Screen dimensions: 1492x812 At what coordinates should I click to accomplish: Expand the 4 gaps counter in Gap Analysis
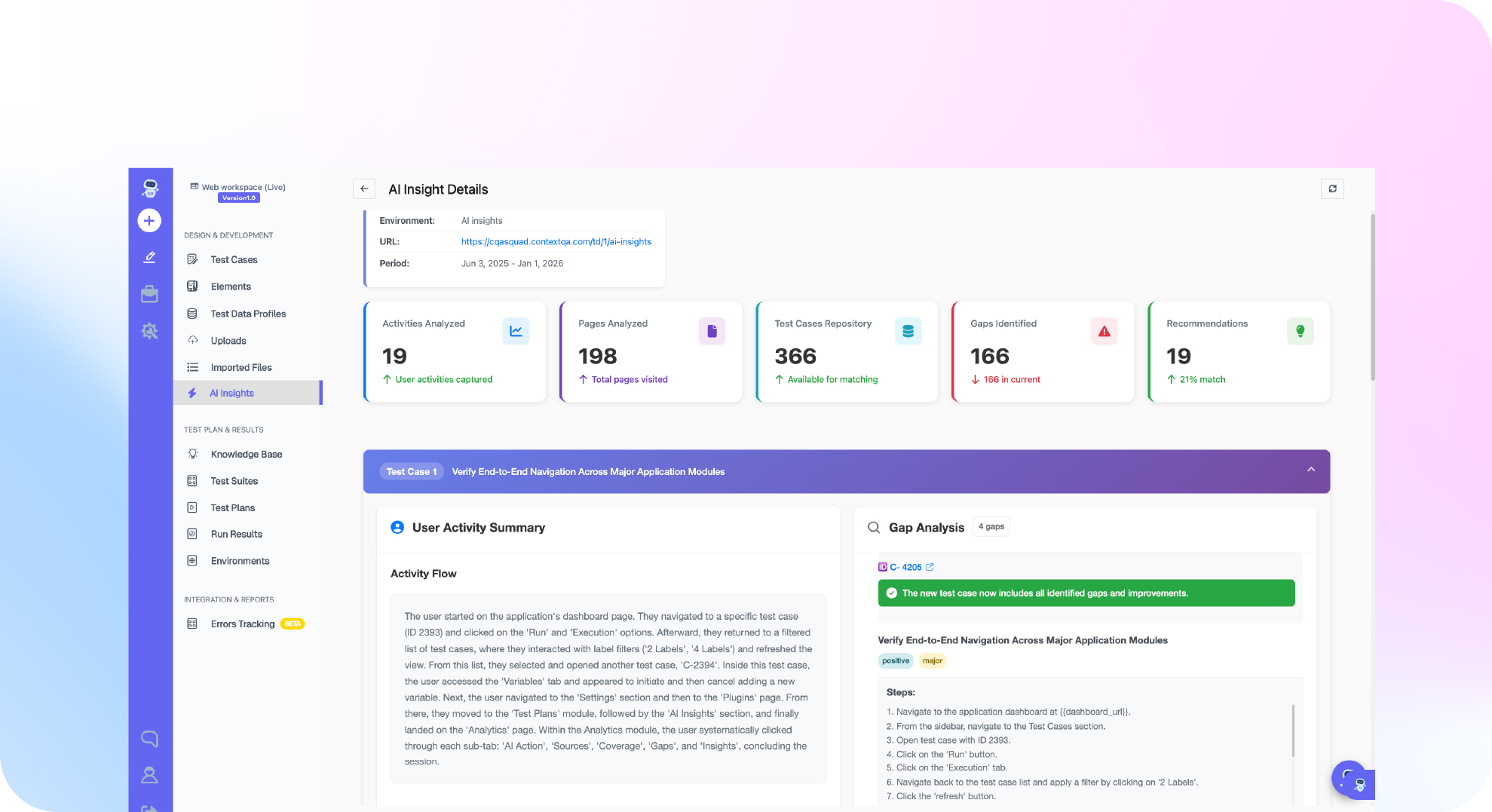pyautogui.click(x=991, y=526)
